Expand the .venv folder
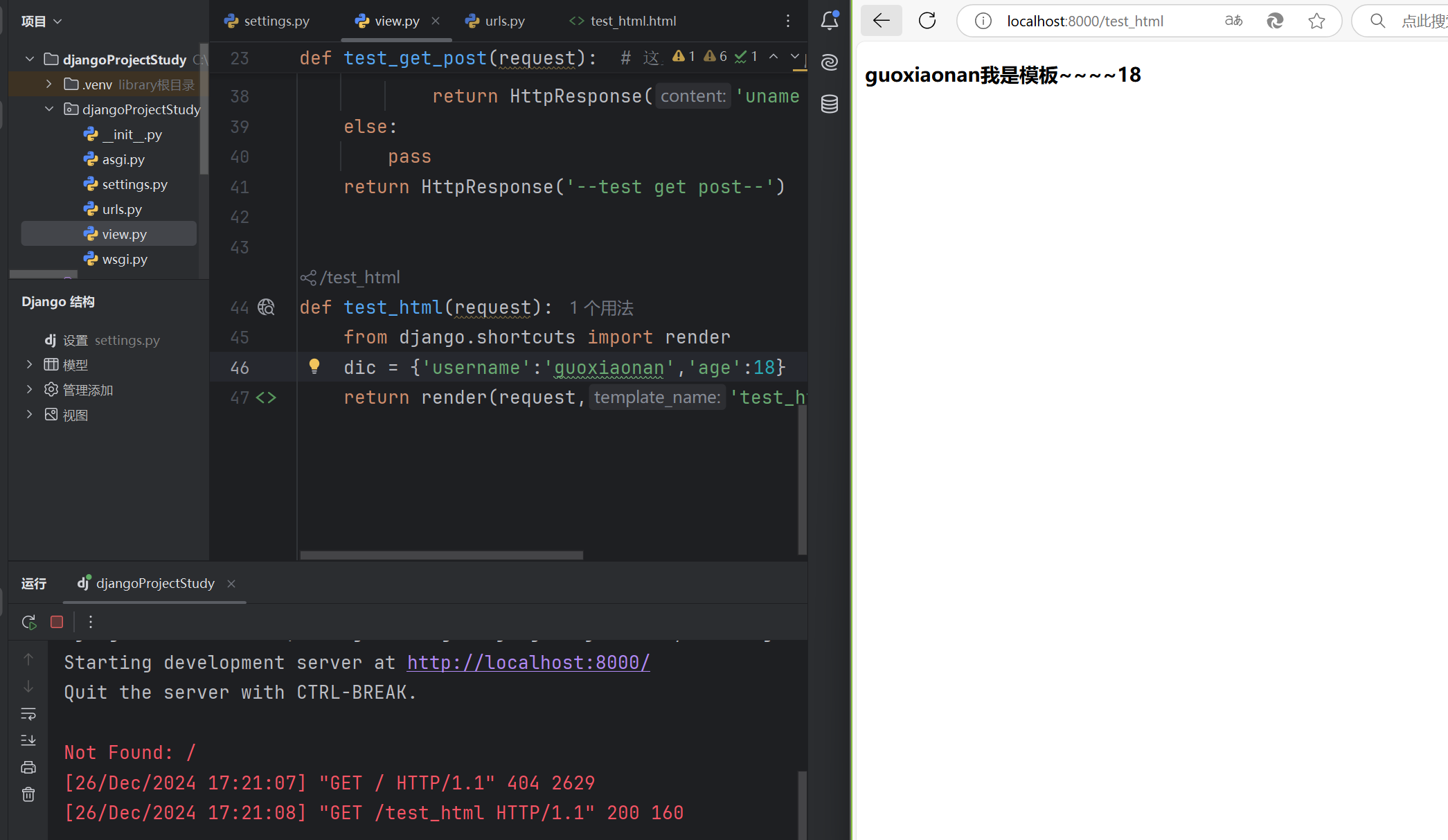Viewport: 1448px width, 840px height. 49,84
